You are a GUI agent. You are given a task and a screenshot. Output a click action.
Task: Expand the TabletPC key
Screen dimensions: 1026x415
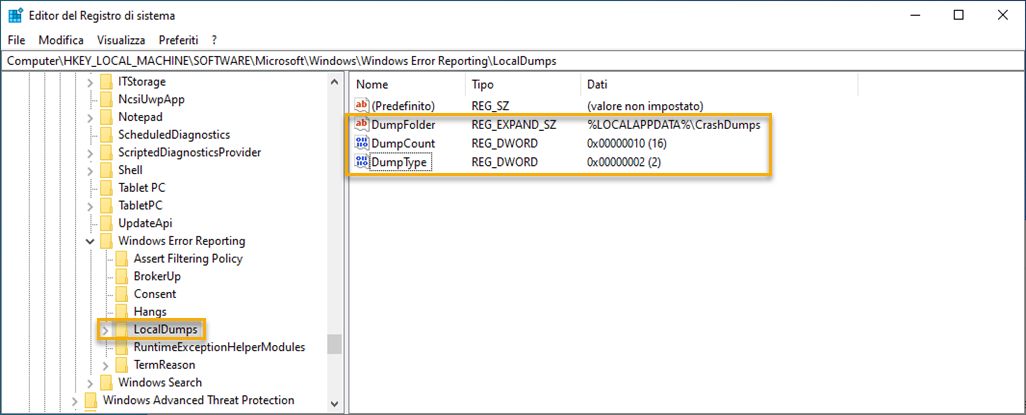[90, 206]
